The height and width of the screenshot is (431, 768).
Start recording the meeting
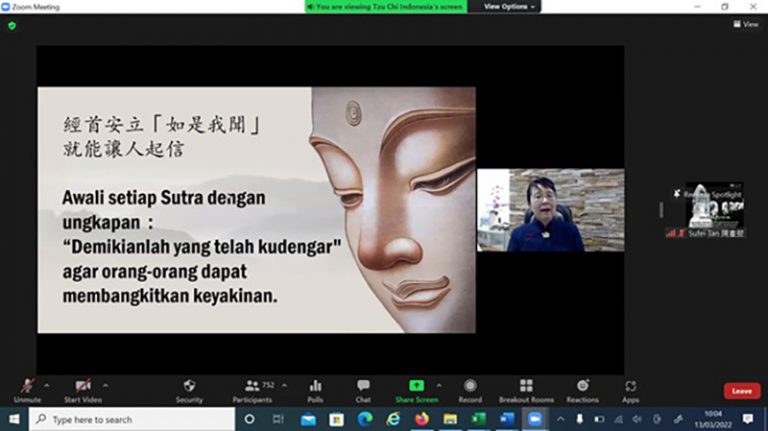click(x=469, y=389)
